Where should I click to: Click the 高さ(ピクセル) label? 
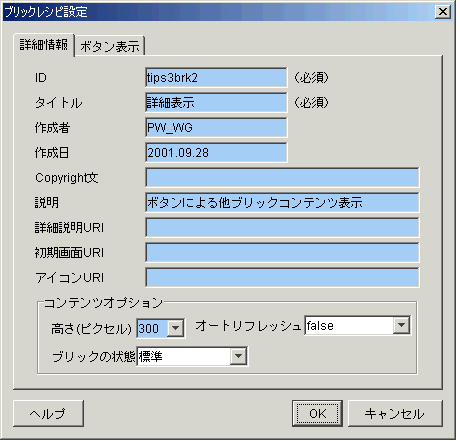pyautogui.click(x=92, y=329)
